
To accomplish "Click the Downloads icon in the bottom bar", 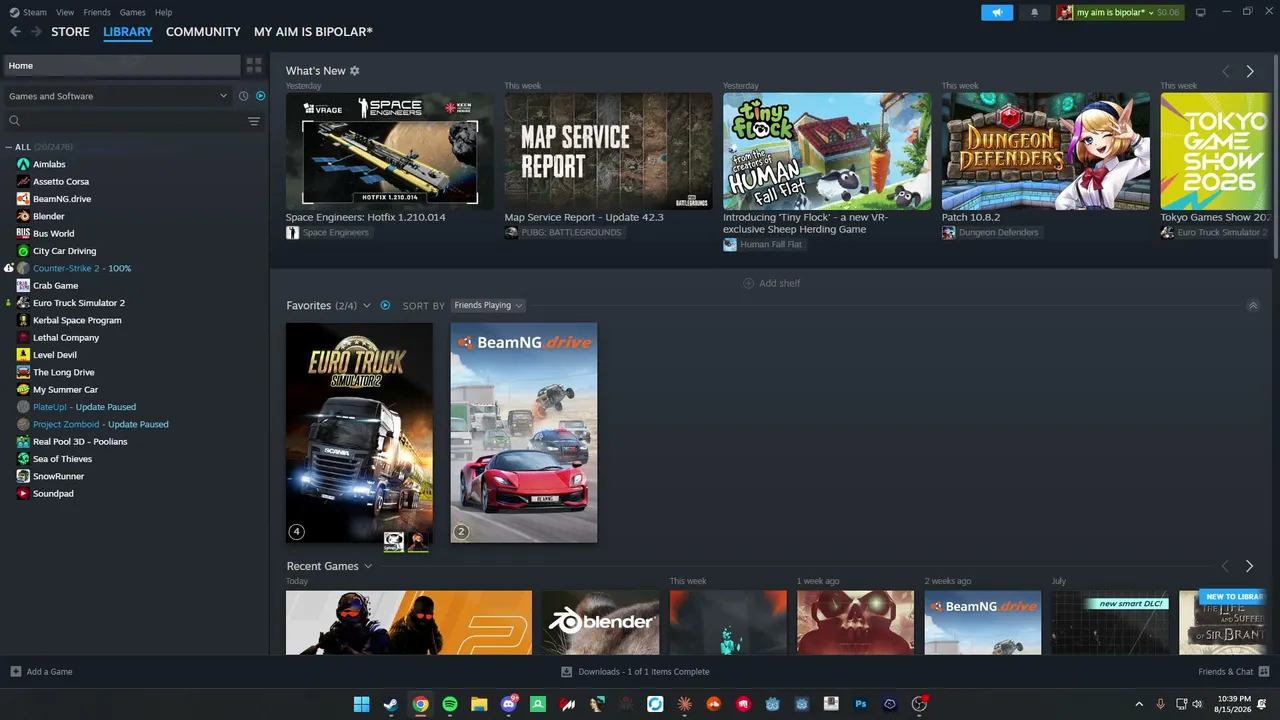I will (566, 671).
